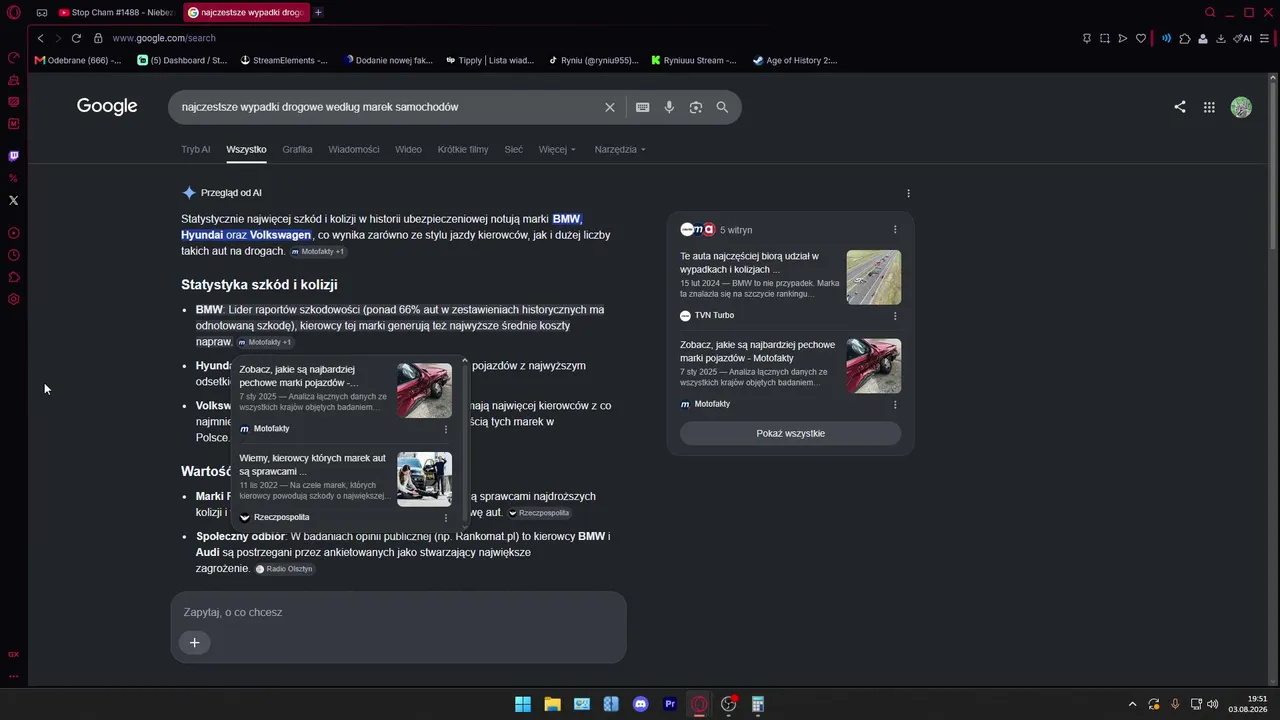Click the site security lock icon
The height and width of the screenshot is (720, 1280).
click(98, 38)
